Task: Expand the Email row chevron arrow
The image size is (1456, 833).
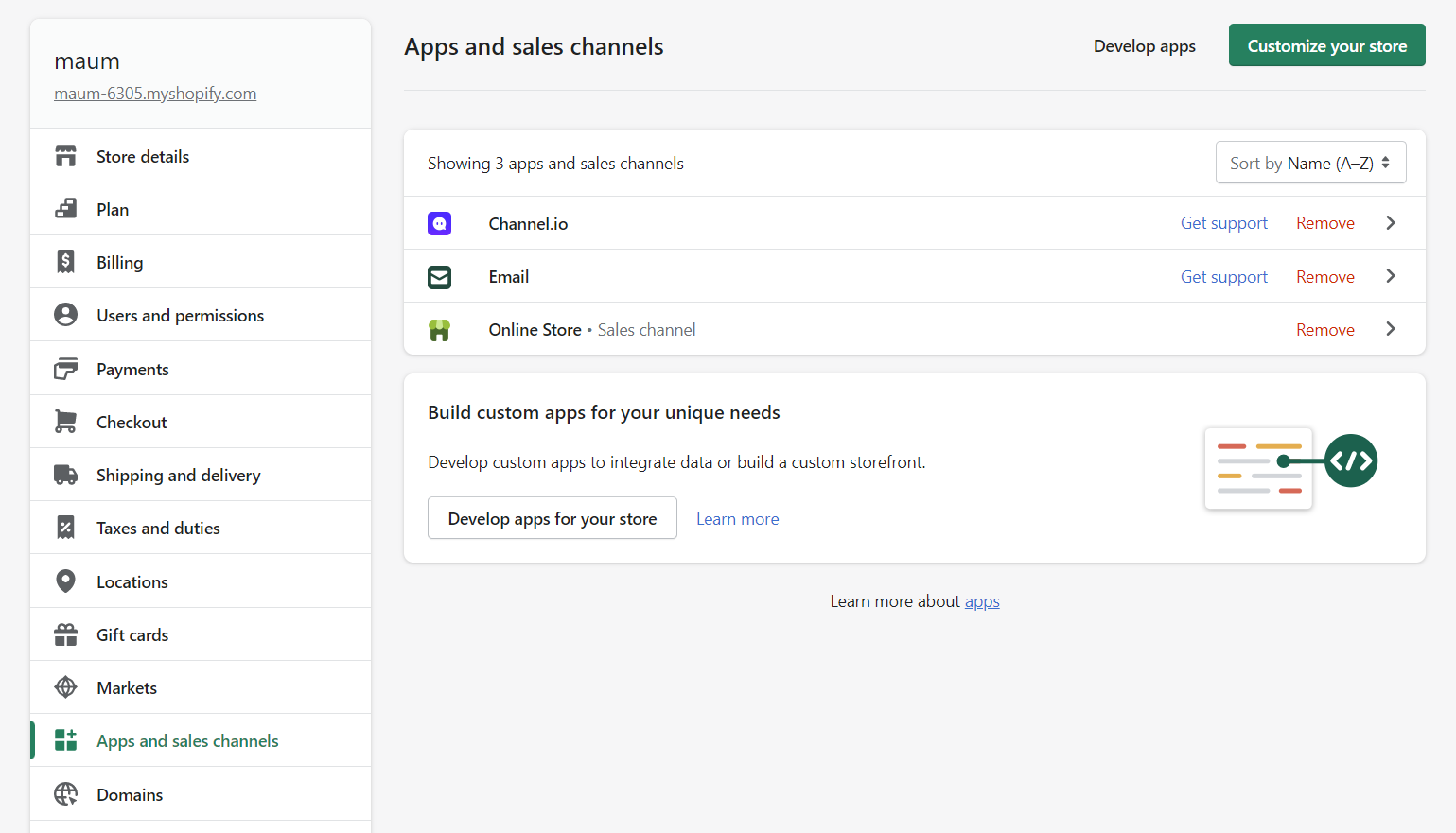Action: [1390, 276]
